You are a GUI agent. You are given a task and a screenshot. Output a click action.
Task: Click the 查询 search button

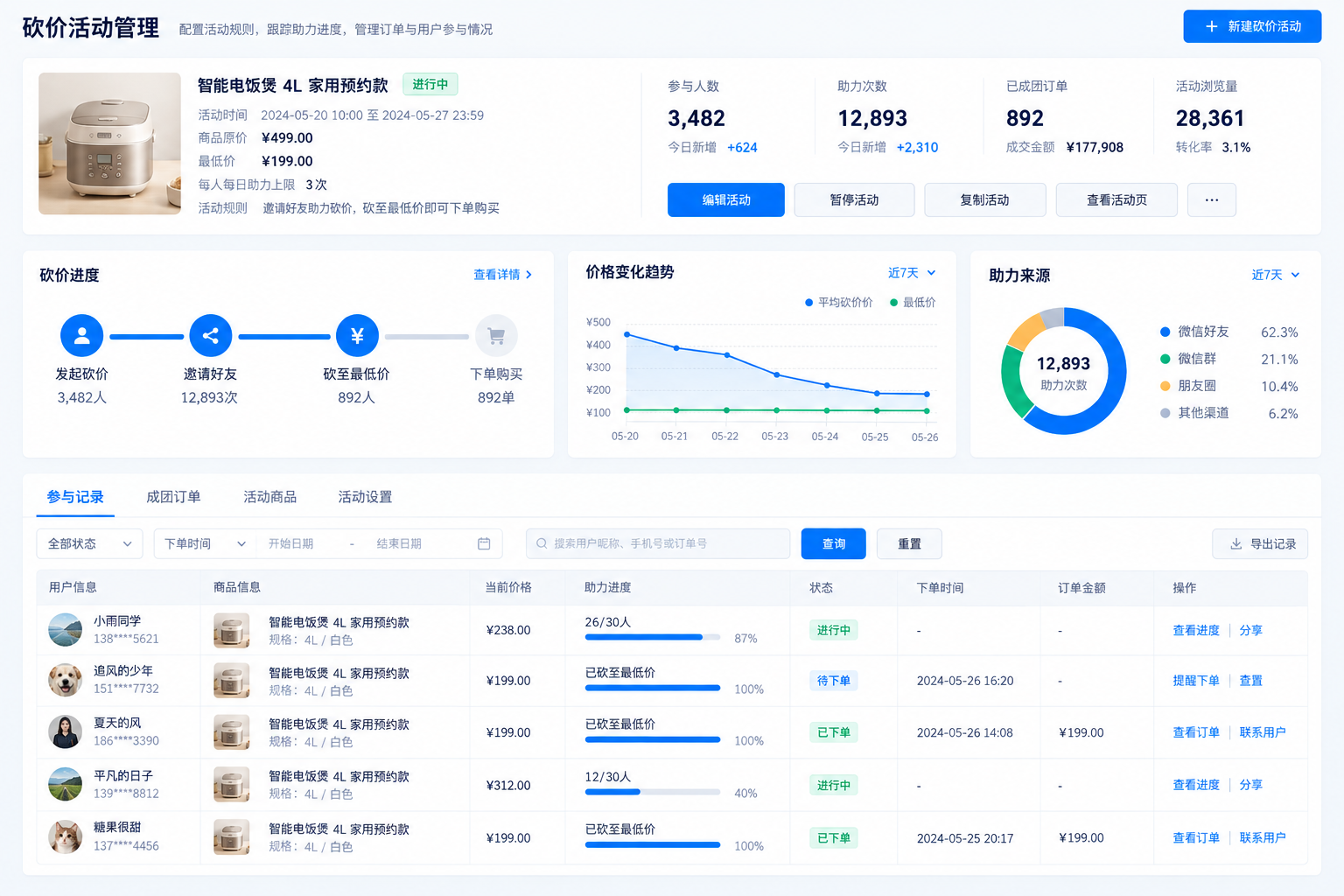(x=834, y=543)
